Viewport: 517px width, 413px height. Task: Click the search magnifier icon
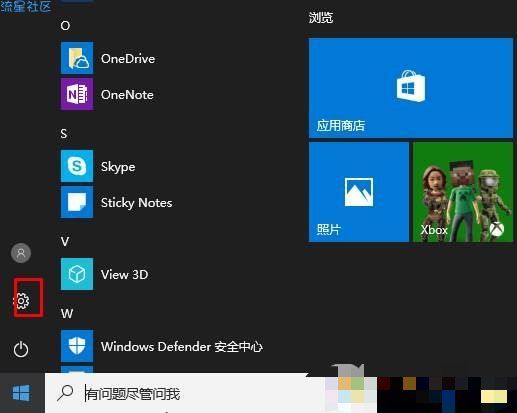pyautogui.click(x=65, y=393)
